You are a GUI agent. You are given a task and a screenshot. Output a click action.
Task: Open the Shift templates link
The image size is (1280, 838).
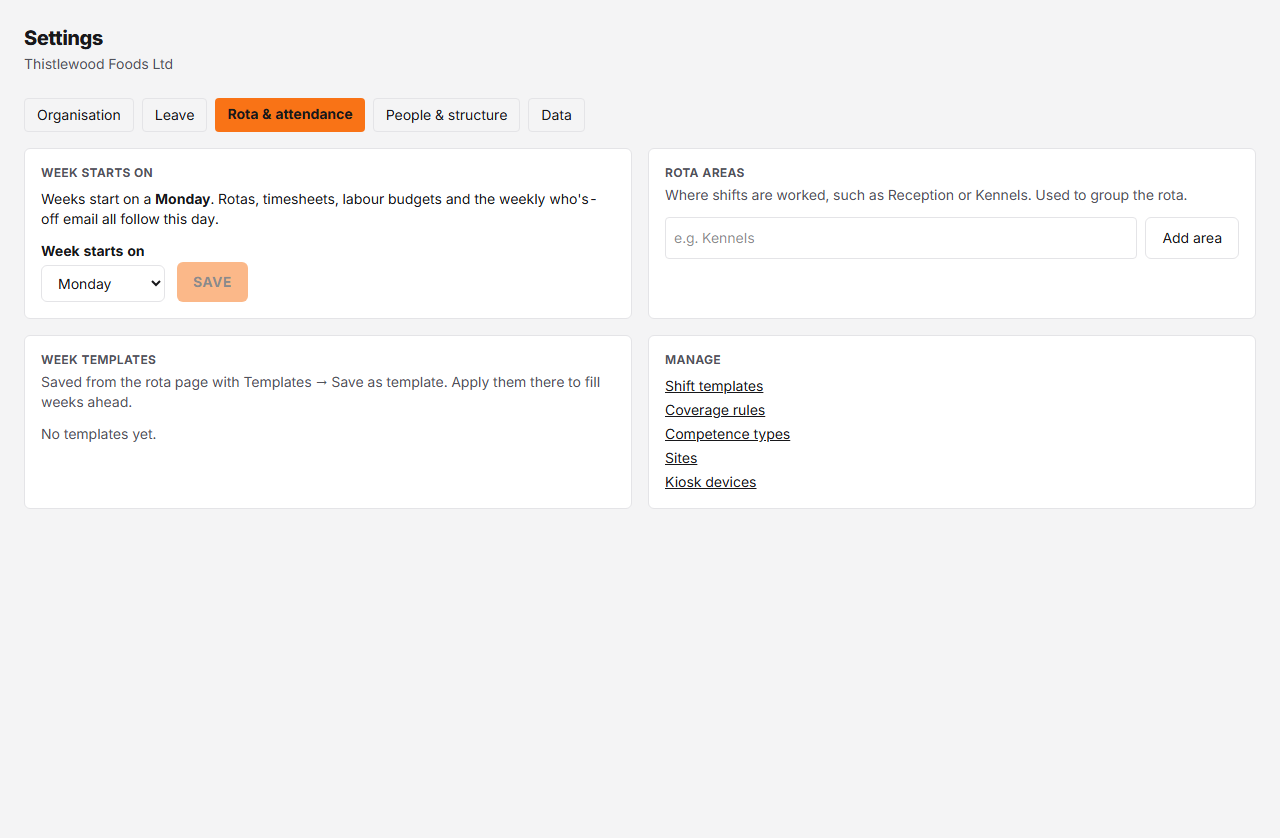click(714, 386)
